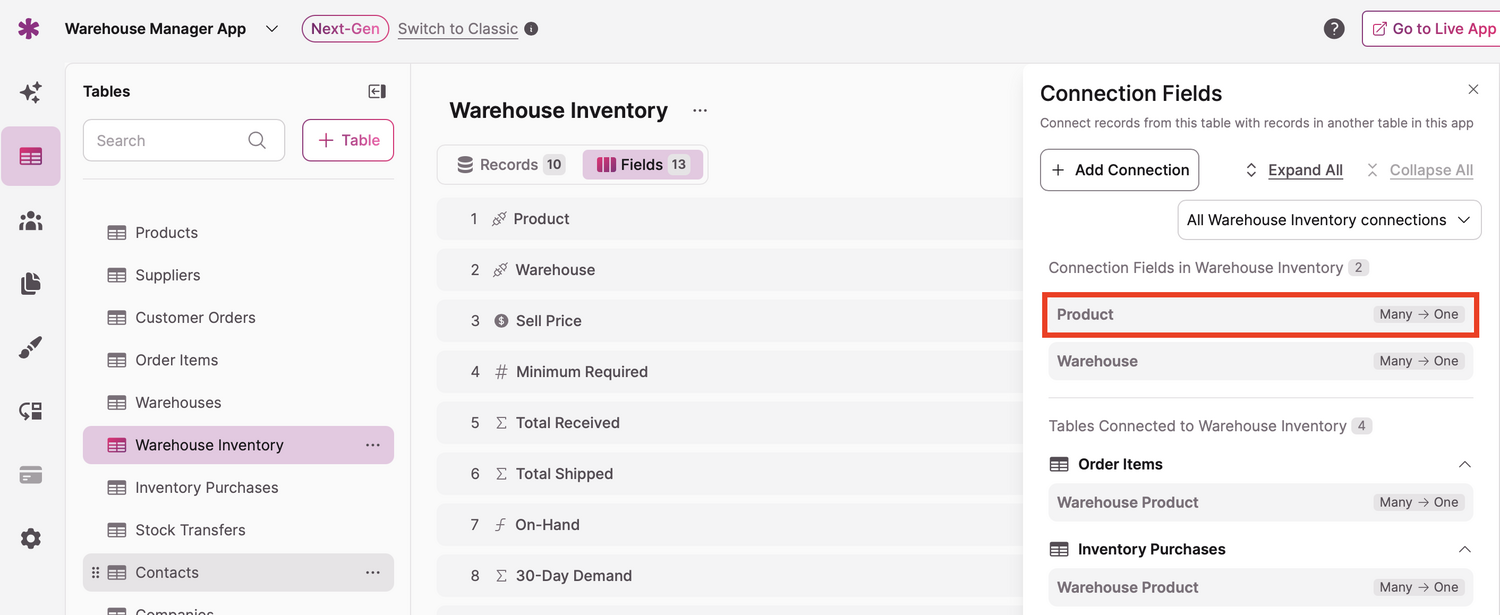Viewport: 1500px width, 615px height.
Task: Click the help question mark icon
Action: coord(1334,29)
